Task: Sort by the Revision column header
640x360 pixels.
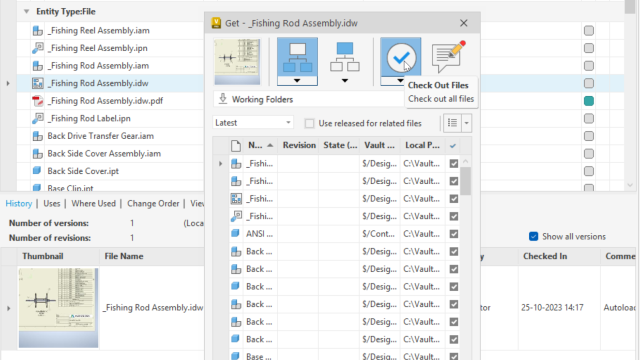Action: pos(299,145)
